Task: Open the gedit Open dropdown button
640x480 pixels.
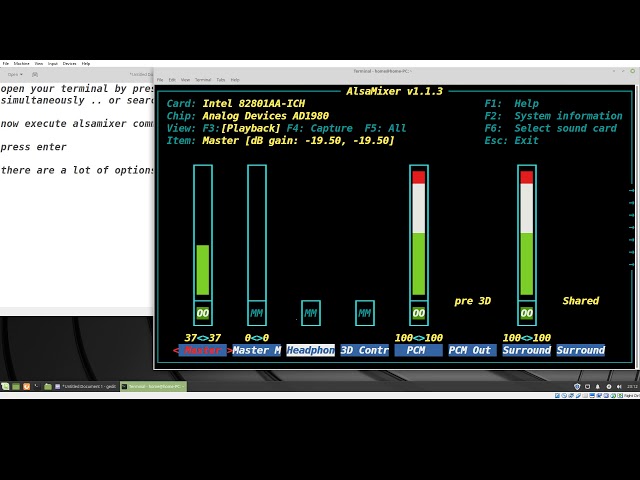Action: tap(15, 75)
